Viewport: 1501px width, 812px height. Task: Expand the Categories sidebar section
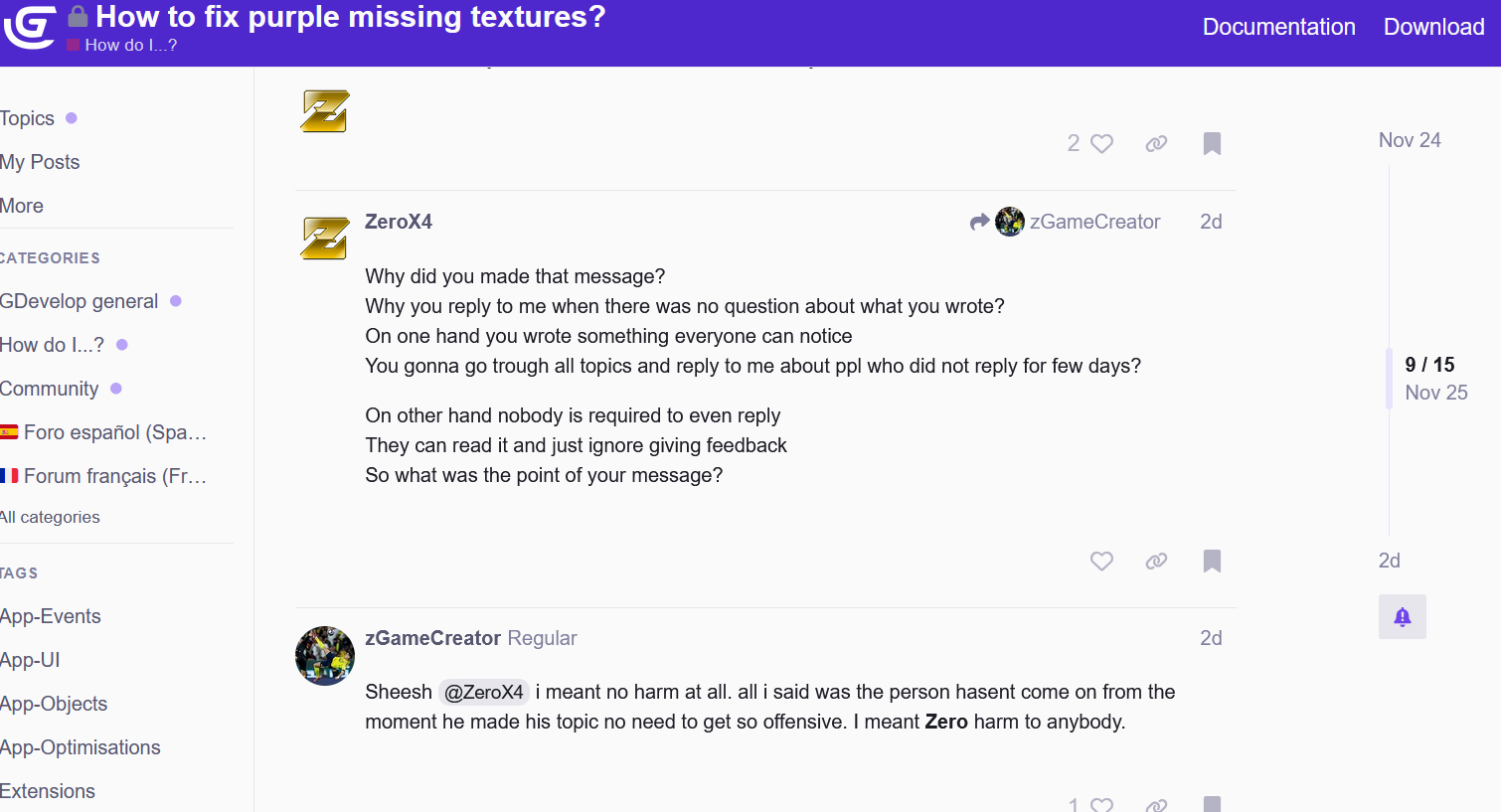[x=50, y=258]
